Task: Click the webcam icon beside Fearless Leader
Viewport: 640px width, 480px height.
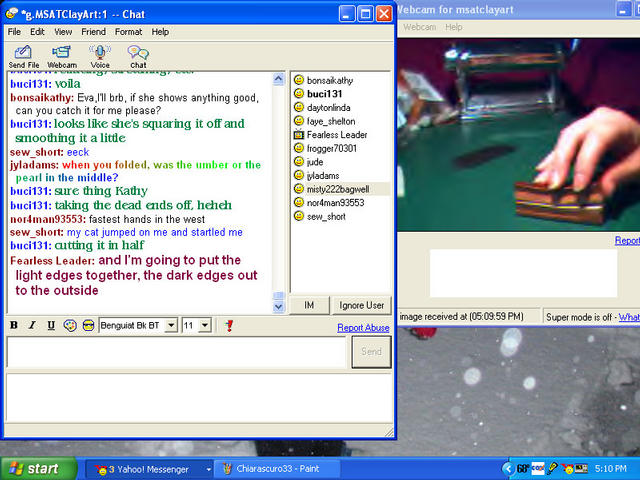Action: (299, 134)
